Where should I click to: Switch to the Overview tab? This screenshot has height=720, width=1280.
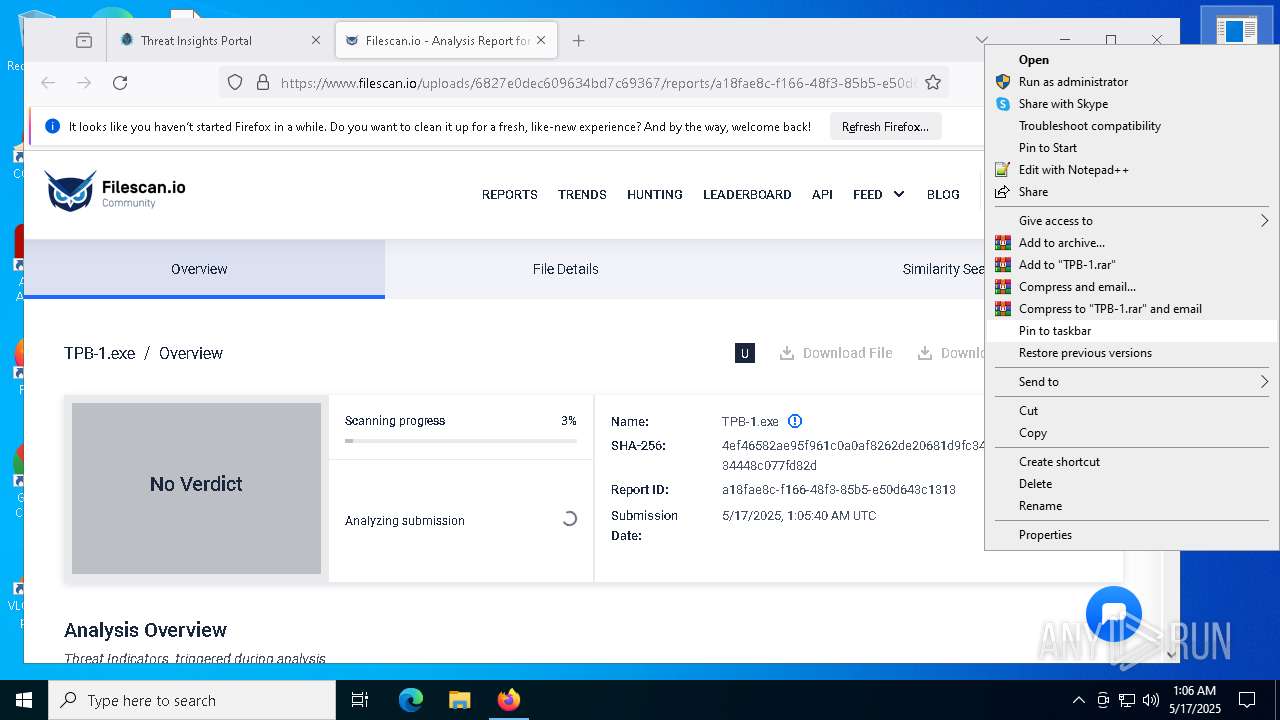click(x=204, y=269)
